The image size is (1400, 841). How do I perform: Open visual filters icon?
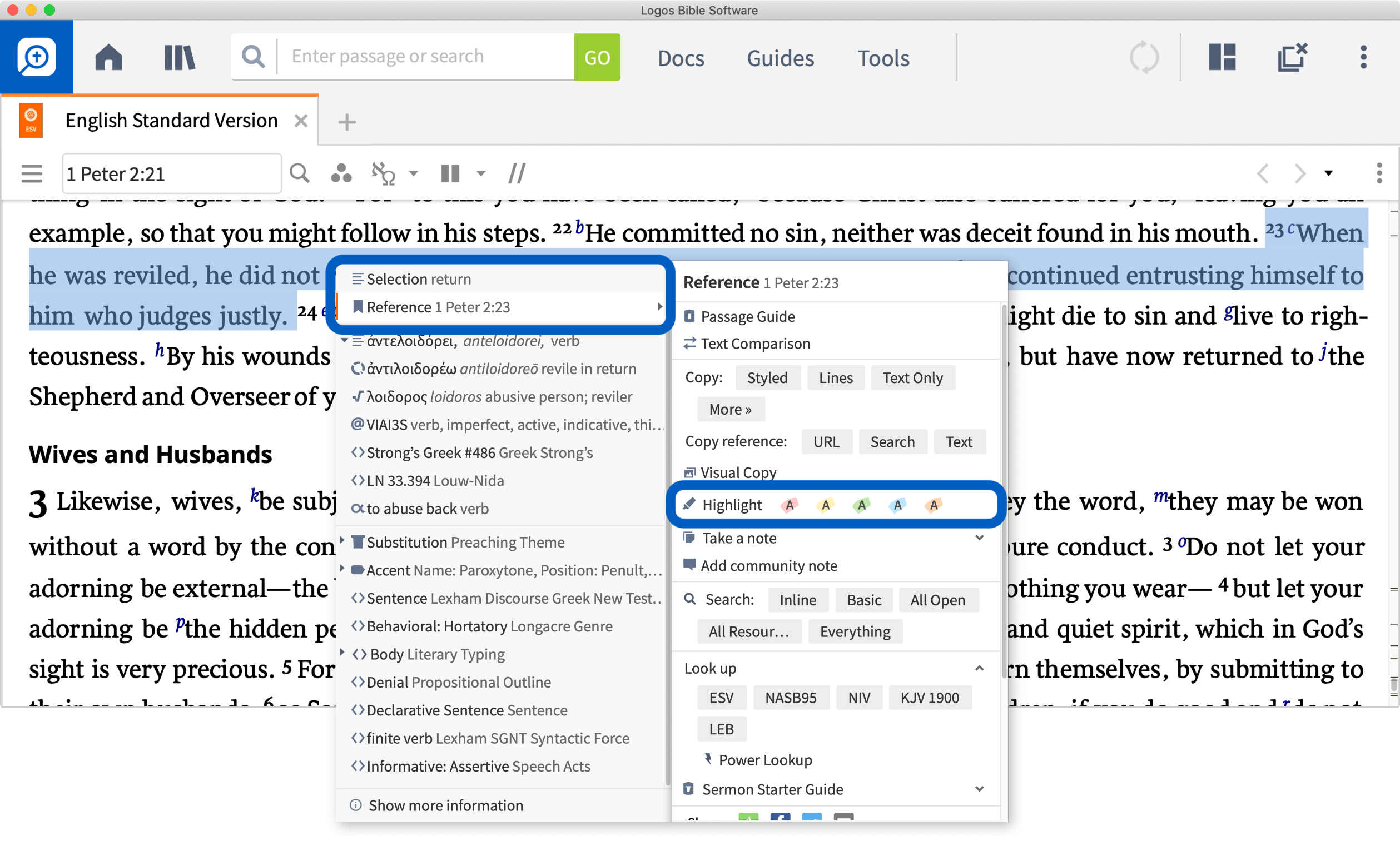[x=341, y=173]
